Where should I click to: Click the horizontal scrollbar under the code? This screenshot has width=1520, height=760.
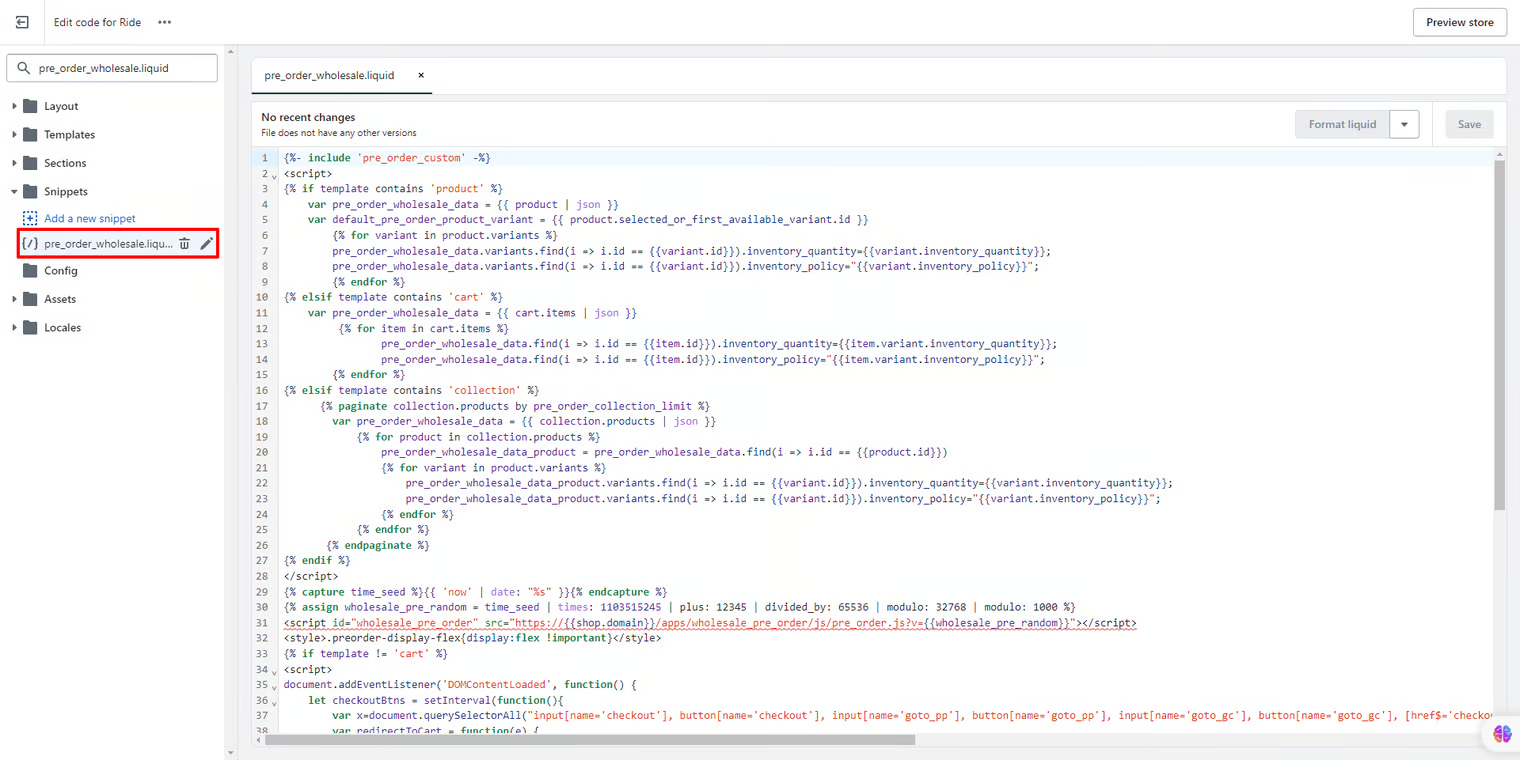(590, 740)
